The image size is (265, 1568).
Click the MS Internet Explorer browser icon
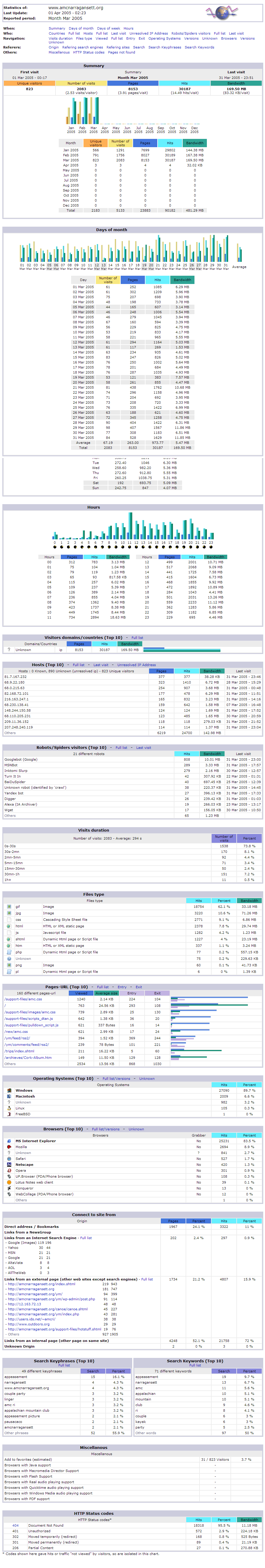9,1141
